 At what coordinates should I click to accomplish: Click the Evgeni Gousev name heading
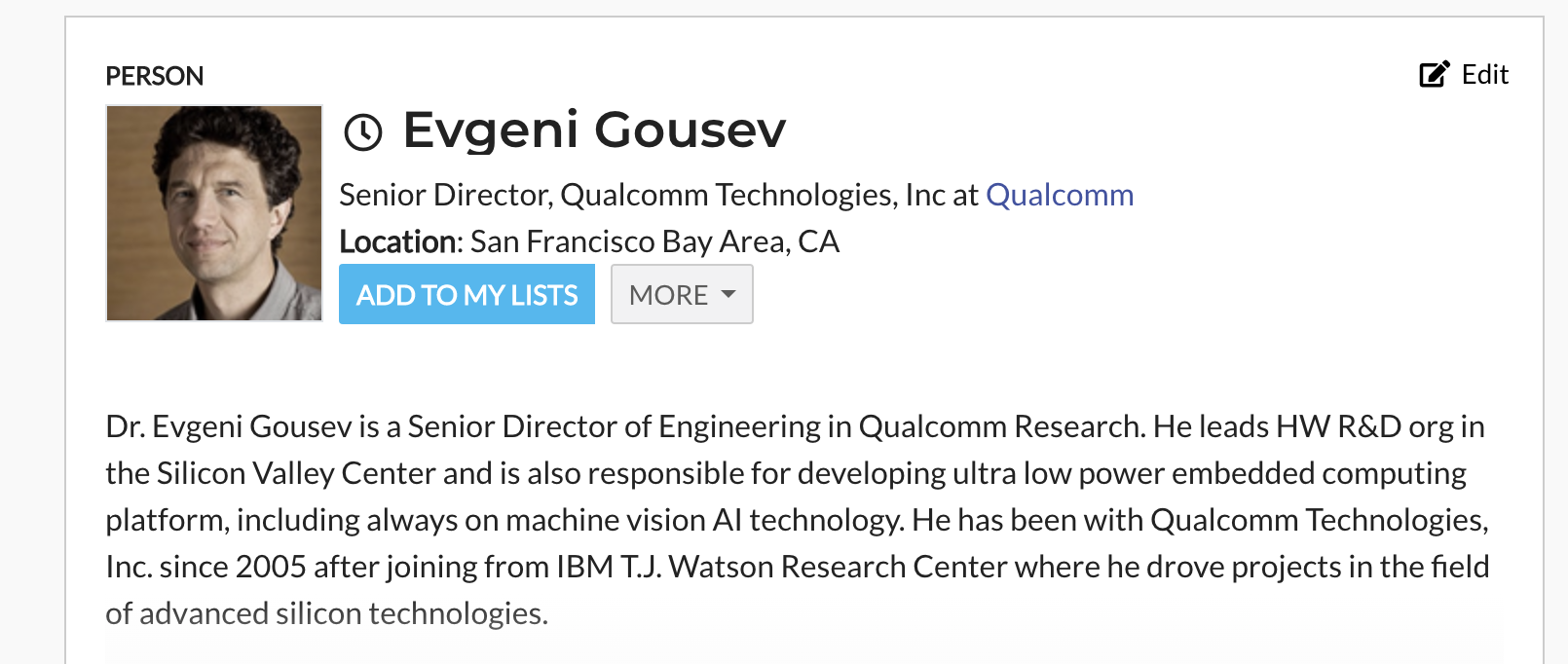tap(594, 129)
